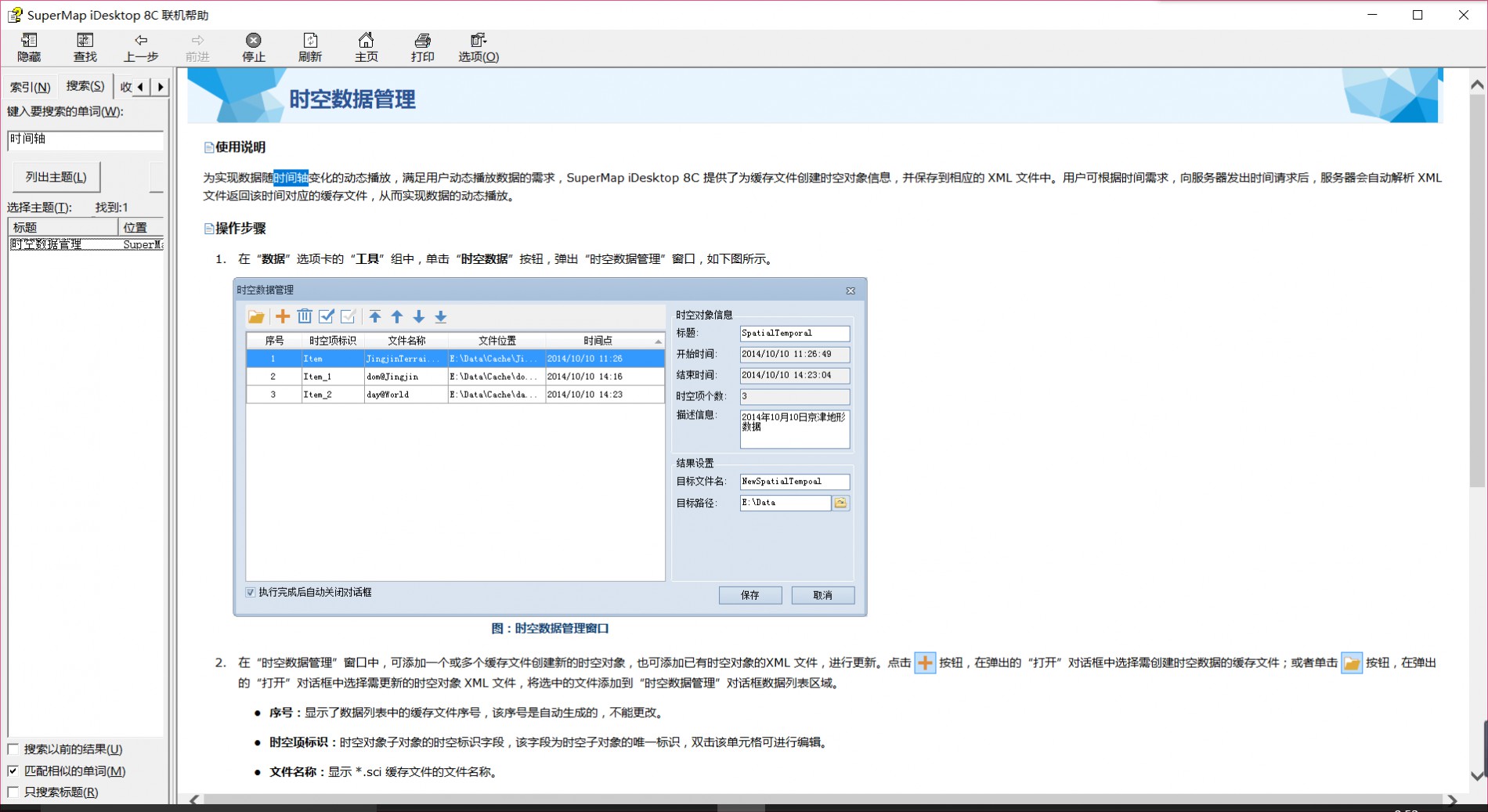Click the move-to-top arrow icon
This screenshot has width=1488, height=812.
click(375, 316)
